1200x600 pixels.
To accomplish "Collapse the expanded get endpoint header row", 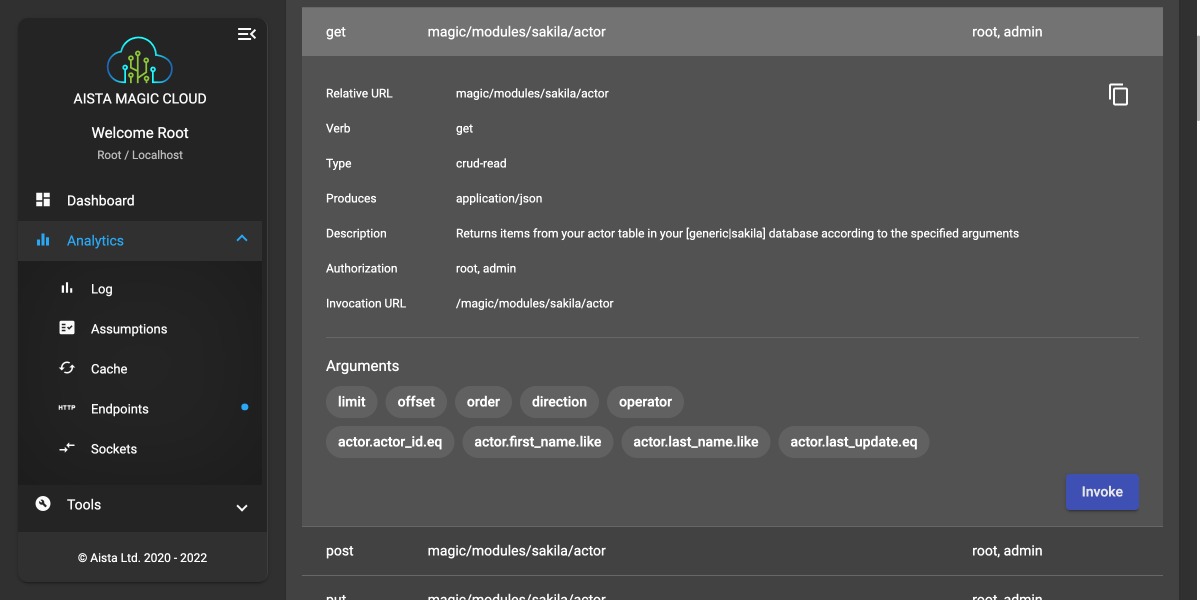I will (732, 32).
